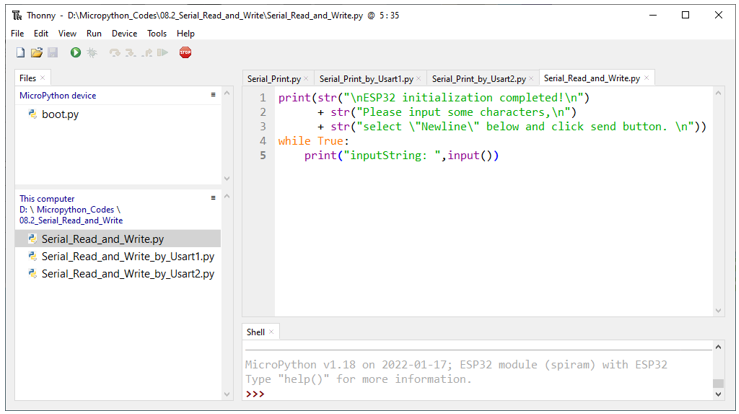Switch to the Serial_Print_by_Usart2.py tab

[x=479, y=79]
